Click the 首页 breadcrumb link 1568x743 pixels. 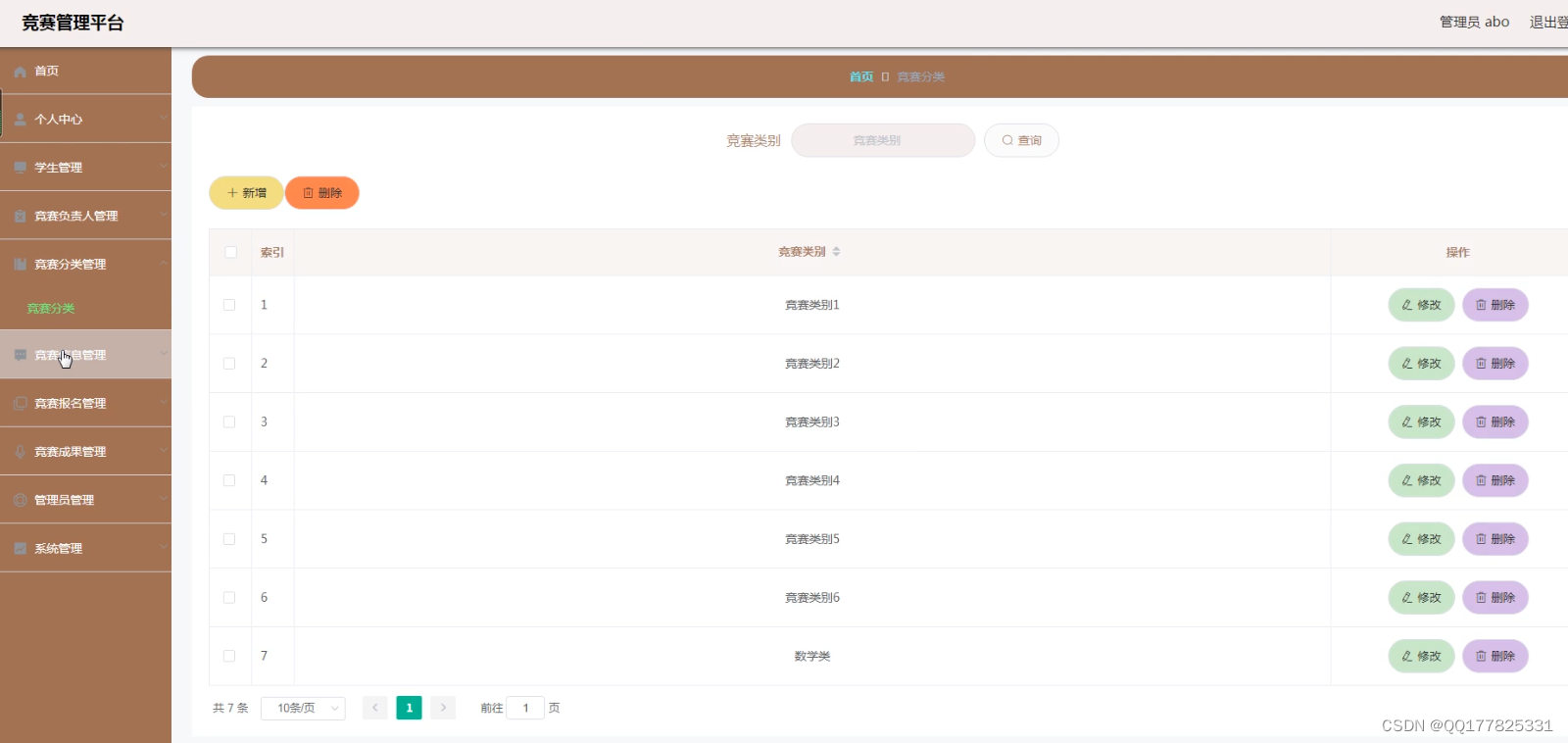pos(861,76)
